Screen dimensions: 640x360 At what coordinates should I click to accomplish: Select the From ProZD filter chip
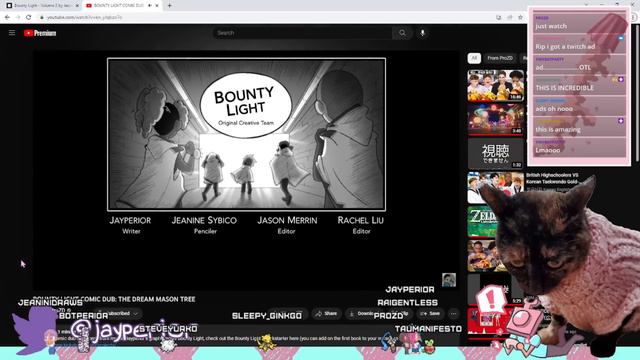point(500,58)
